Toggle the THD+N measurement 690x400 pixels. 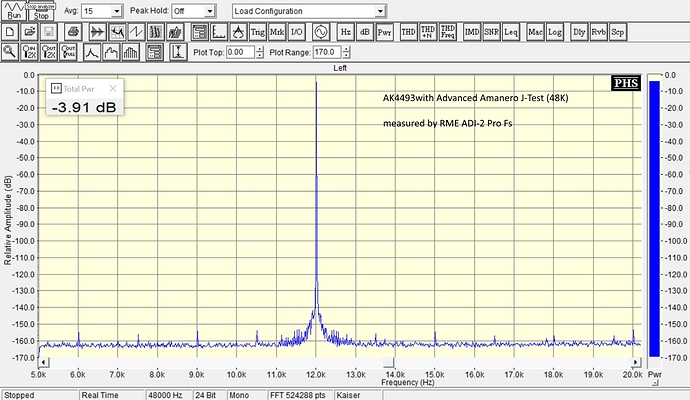pos(428,32)
